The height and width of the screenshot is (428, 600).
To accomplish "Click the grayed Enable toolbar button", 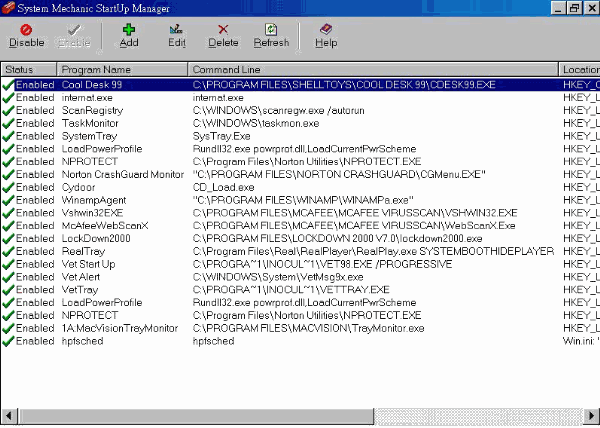I will (x=74, y=36).
